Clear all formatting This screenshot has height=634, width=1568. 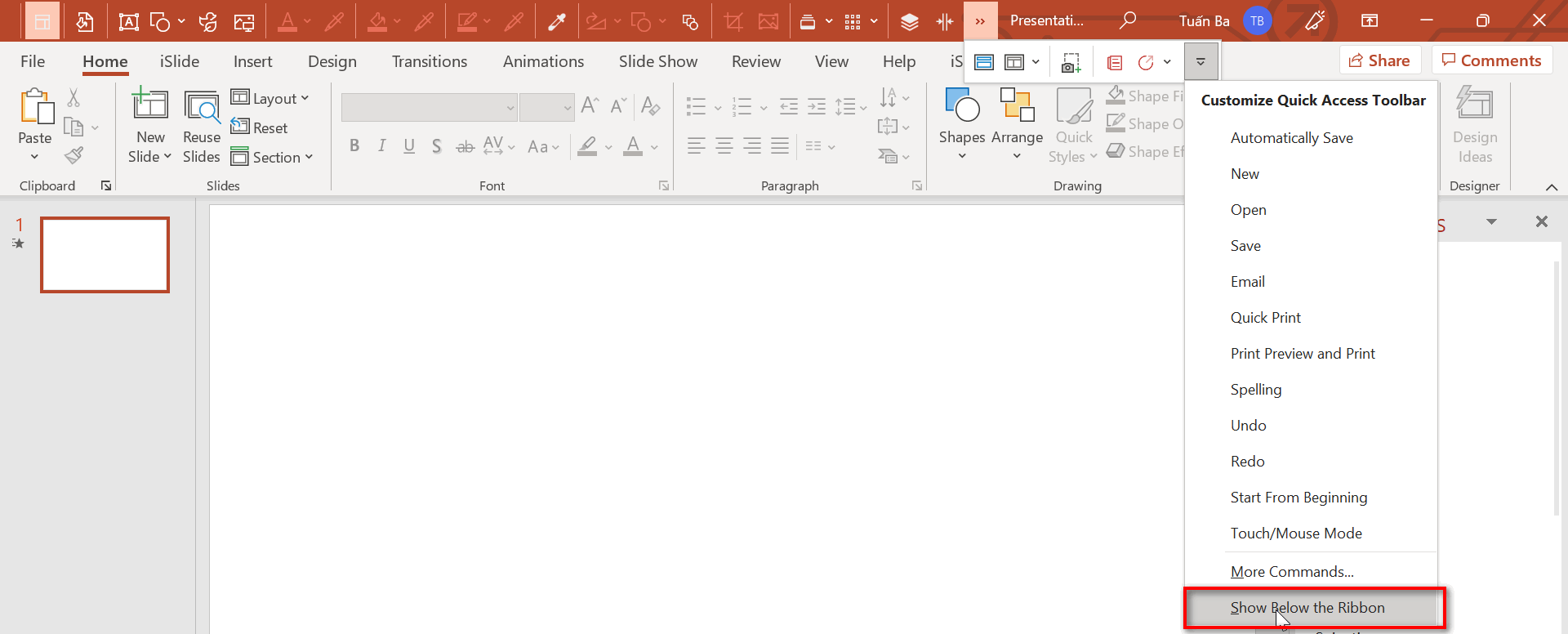tap(650, 105)
